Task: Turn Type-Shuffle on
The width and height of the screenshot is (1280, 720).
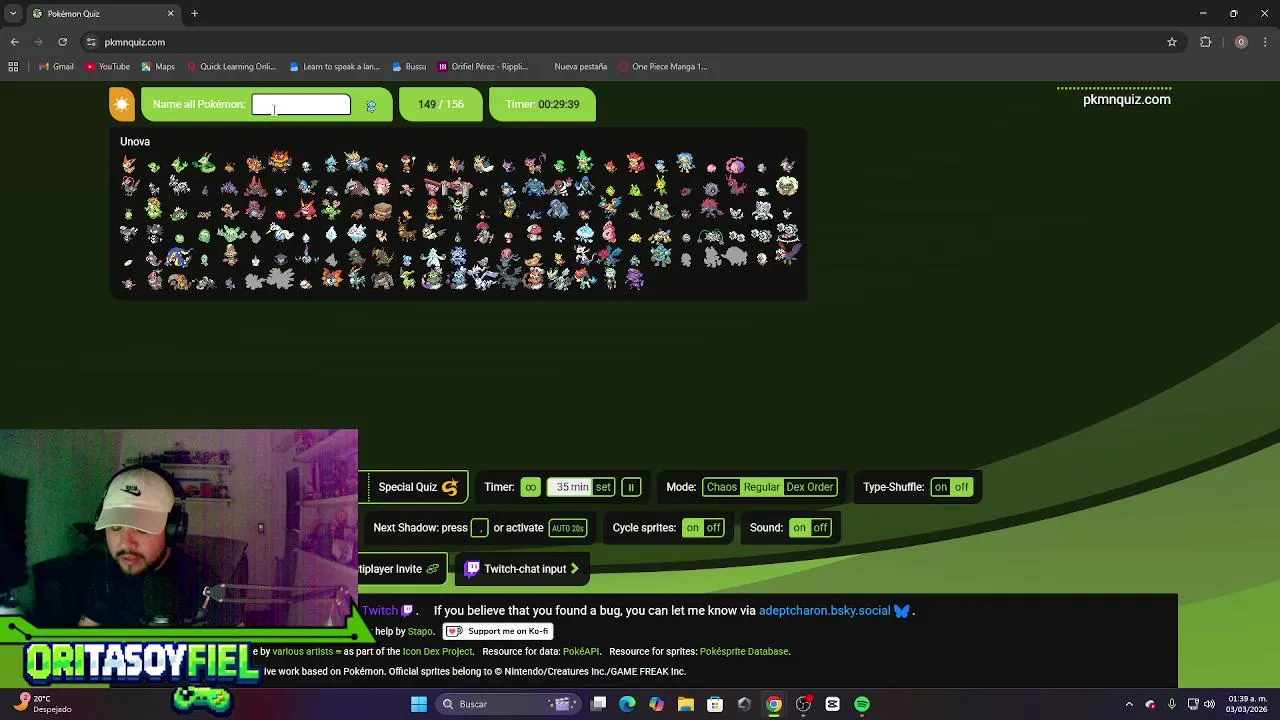Action: pos(941,487)
